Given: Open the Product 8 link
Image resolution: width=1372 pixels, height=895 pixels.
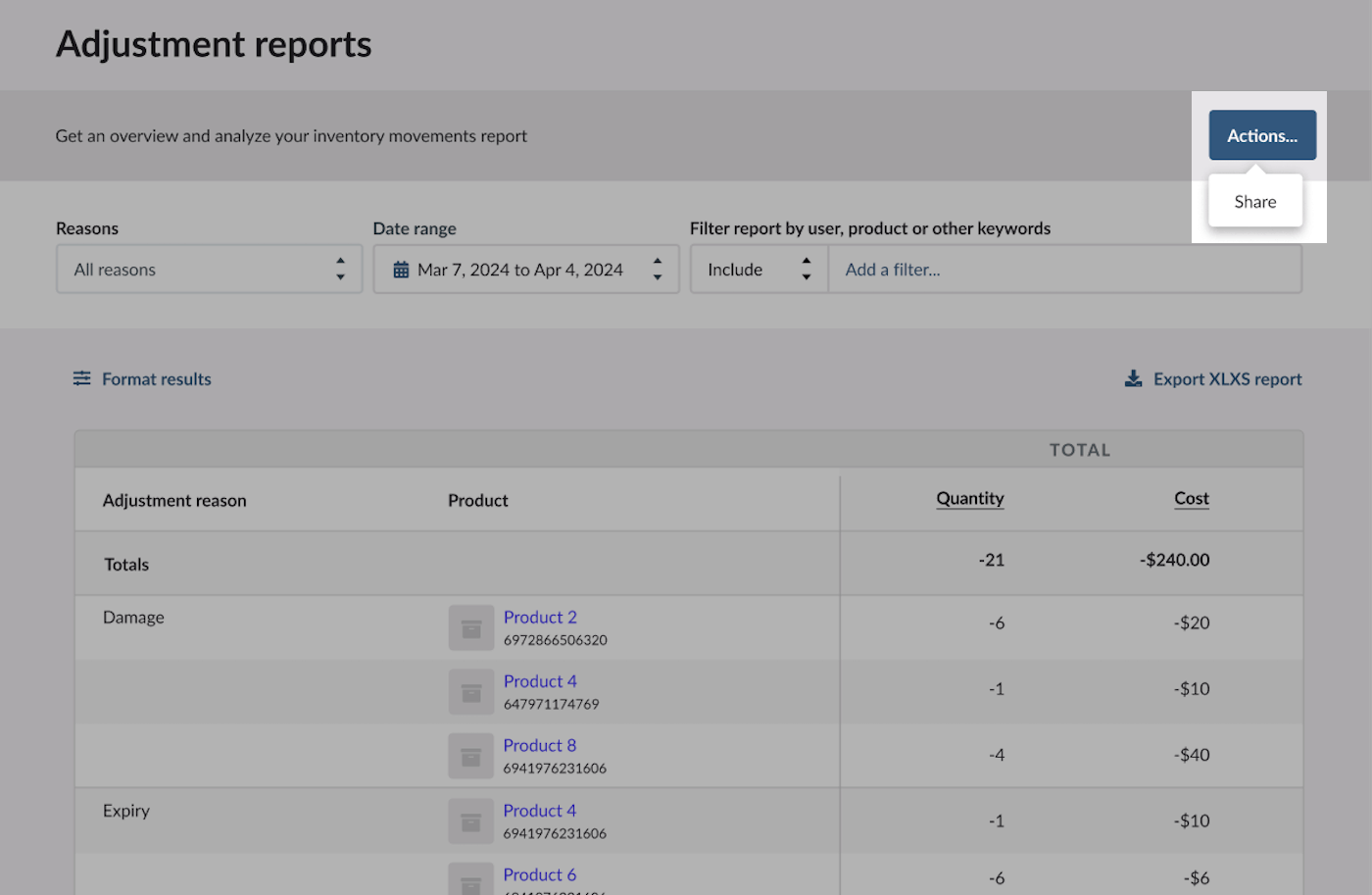Looking at the screenshot, I should [540, 745].
